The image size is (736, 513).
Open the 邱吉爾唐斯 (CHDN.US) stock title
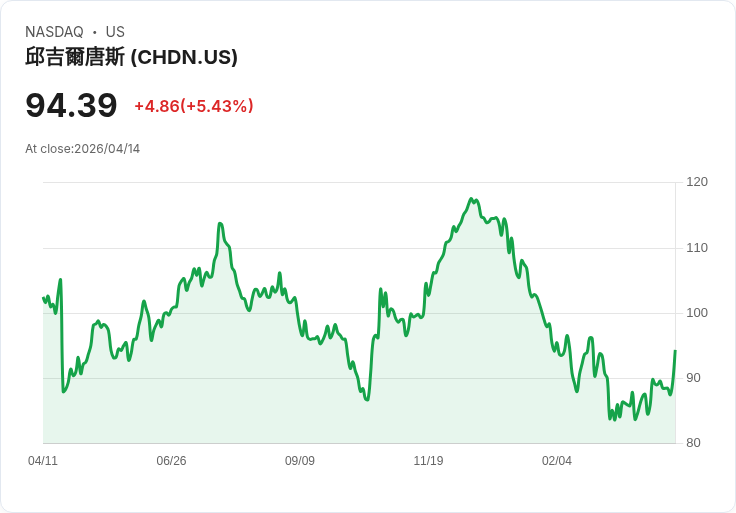point(131,57)
